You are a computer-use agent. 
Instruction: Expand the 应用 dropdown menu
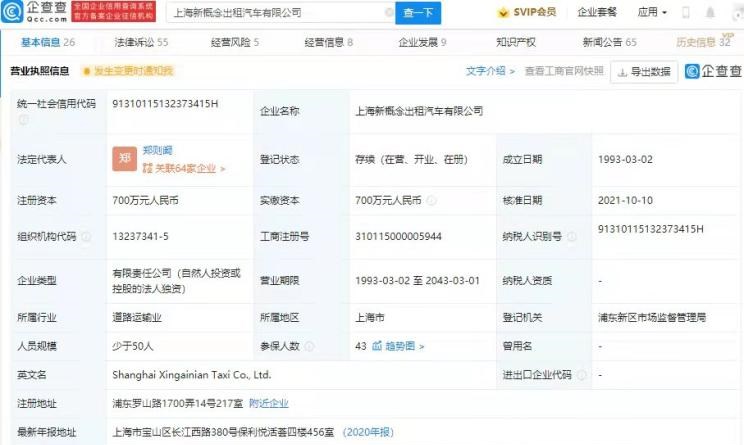click(x=652, y=12)
